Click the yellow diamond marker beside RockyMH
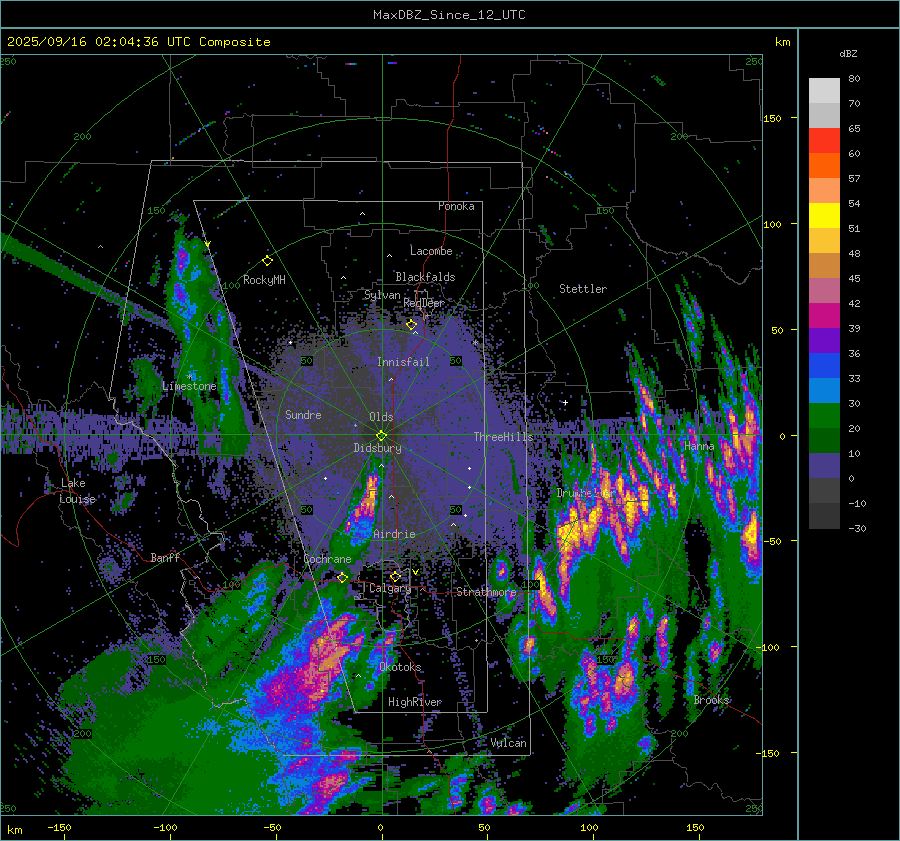The height and width of the screenshot is (841, 900). [267, 261]
